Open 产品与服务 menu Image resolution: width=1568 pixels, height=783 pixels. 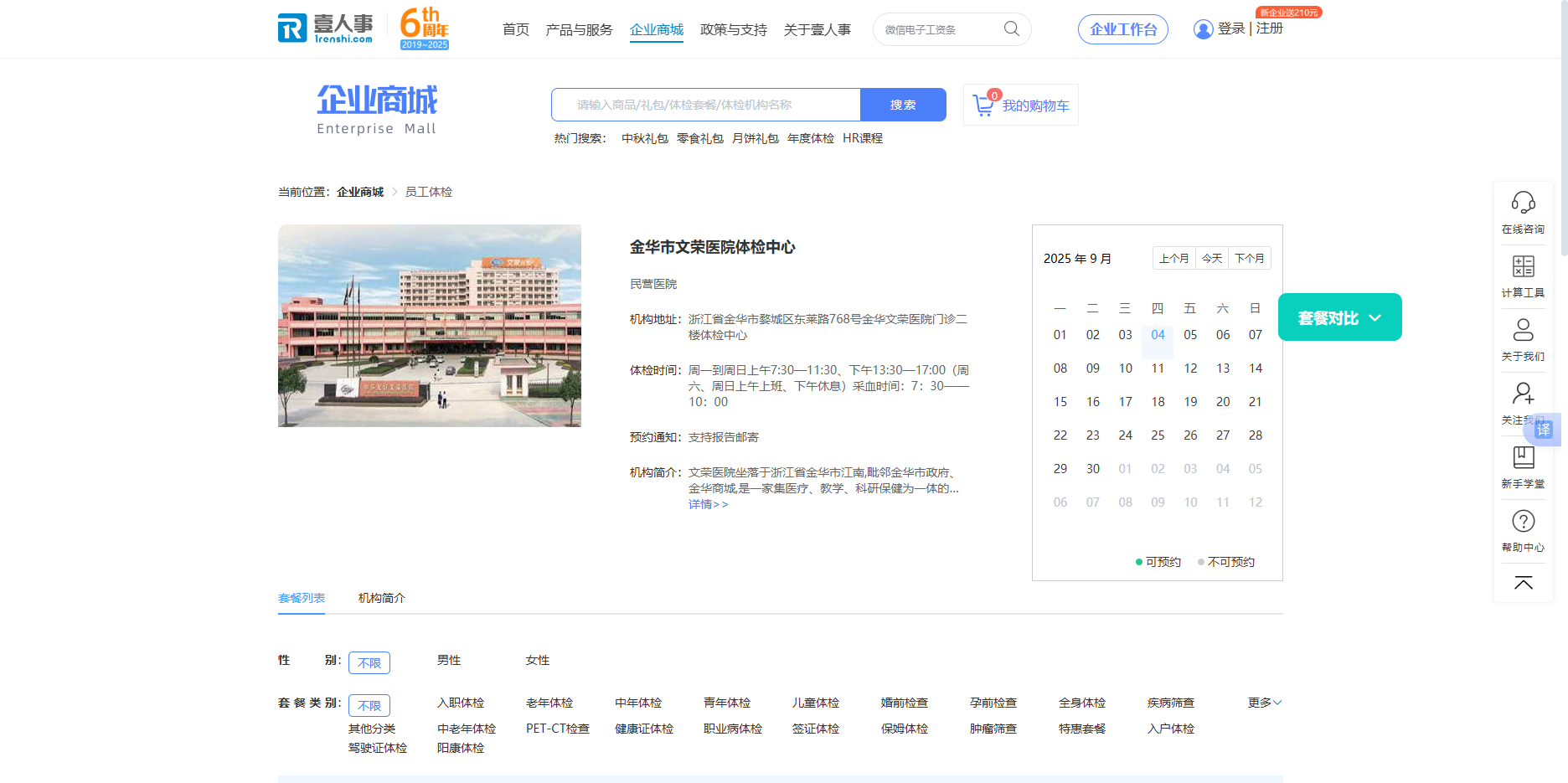pyautogui.click(x=579, y=29)
